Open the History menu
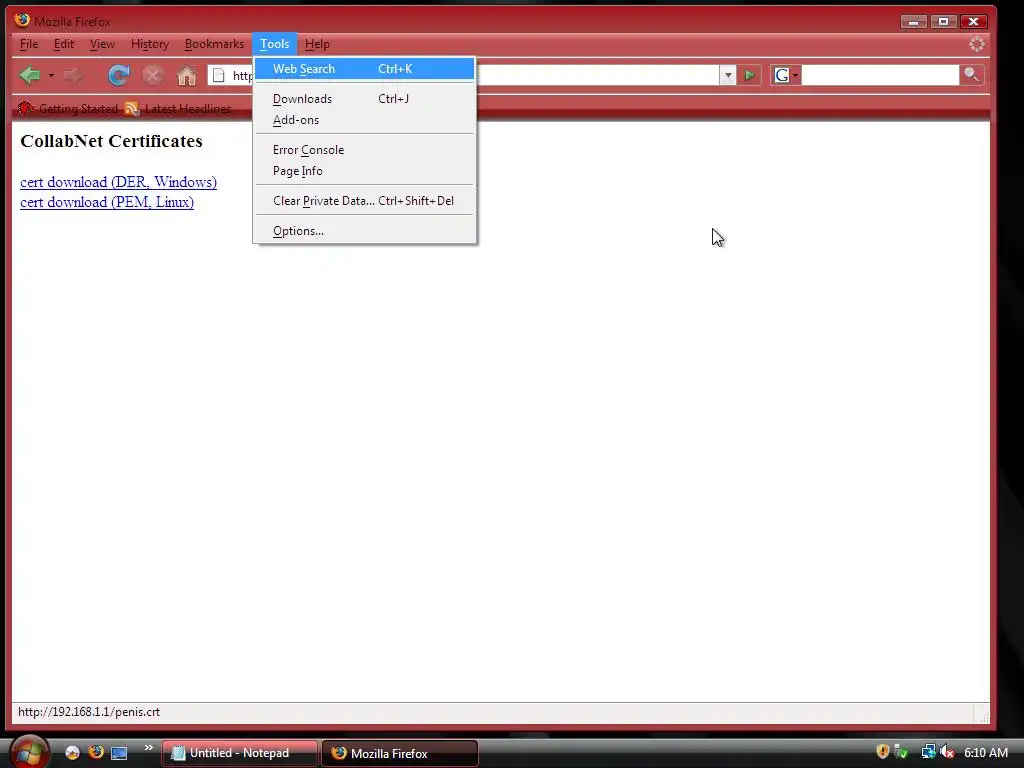 tap(150, 44)
